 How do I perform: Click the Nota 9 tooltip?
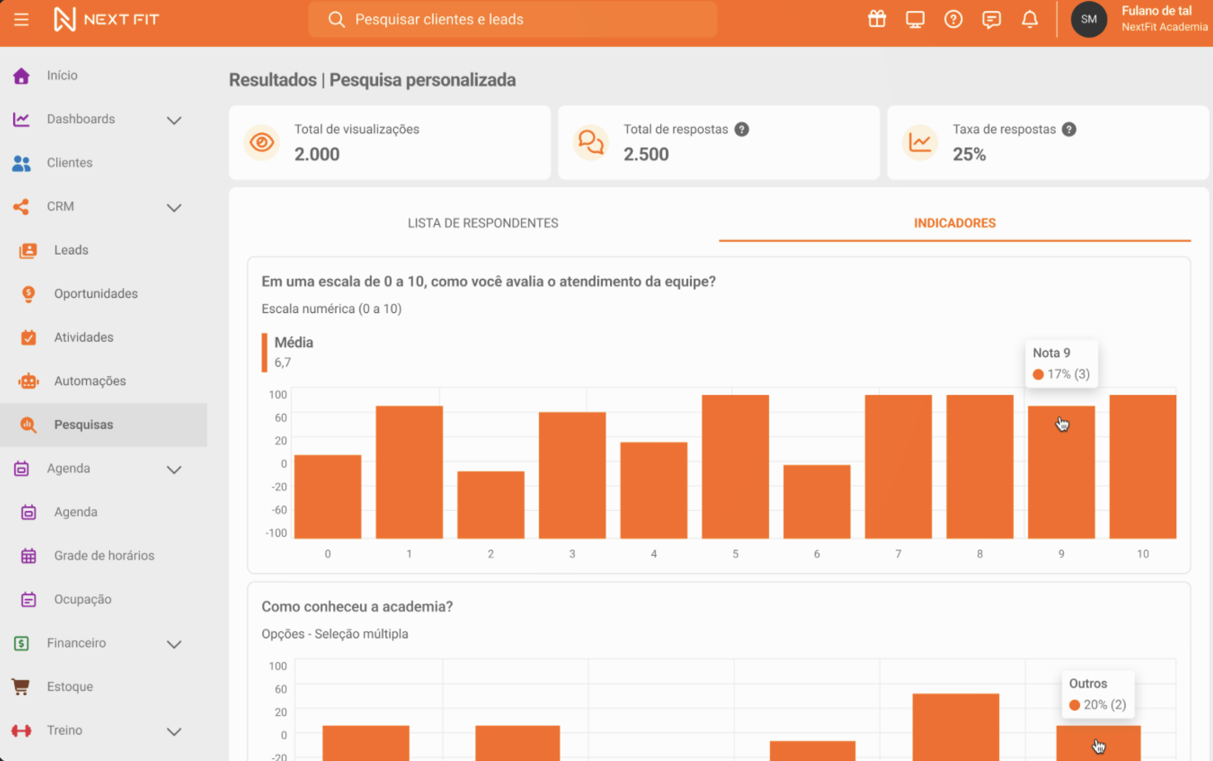click(x=1061, y=364)
